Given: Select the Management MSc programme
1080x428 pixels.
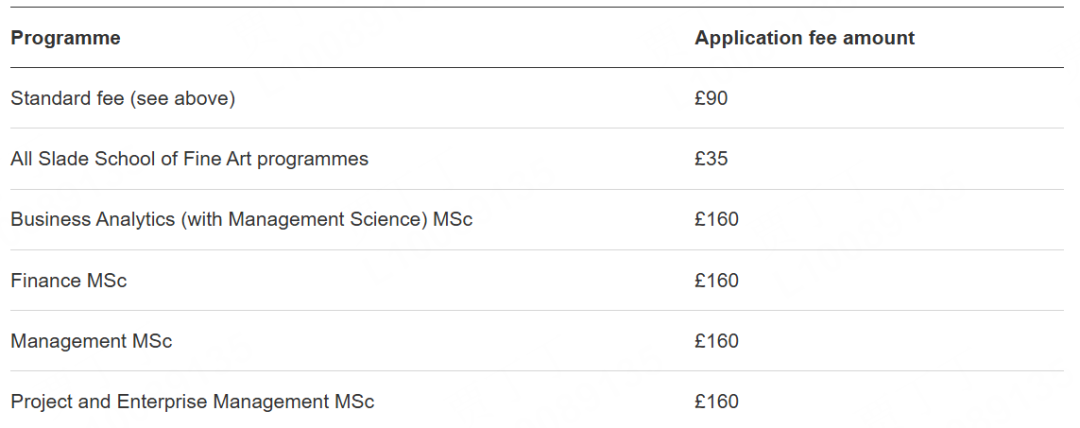Looking at the screenshot, I should (x=91, y=341).
